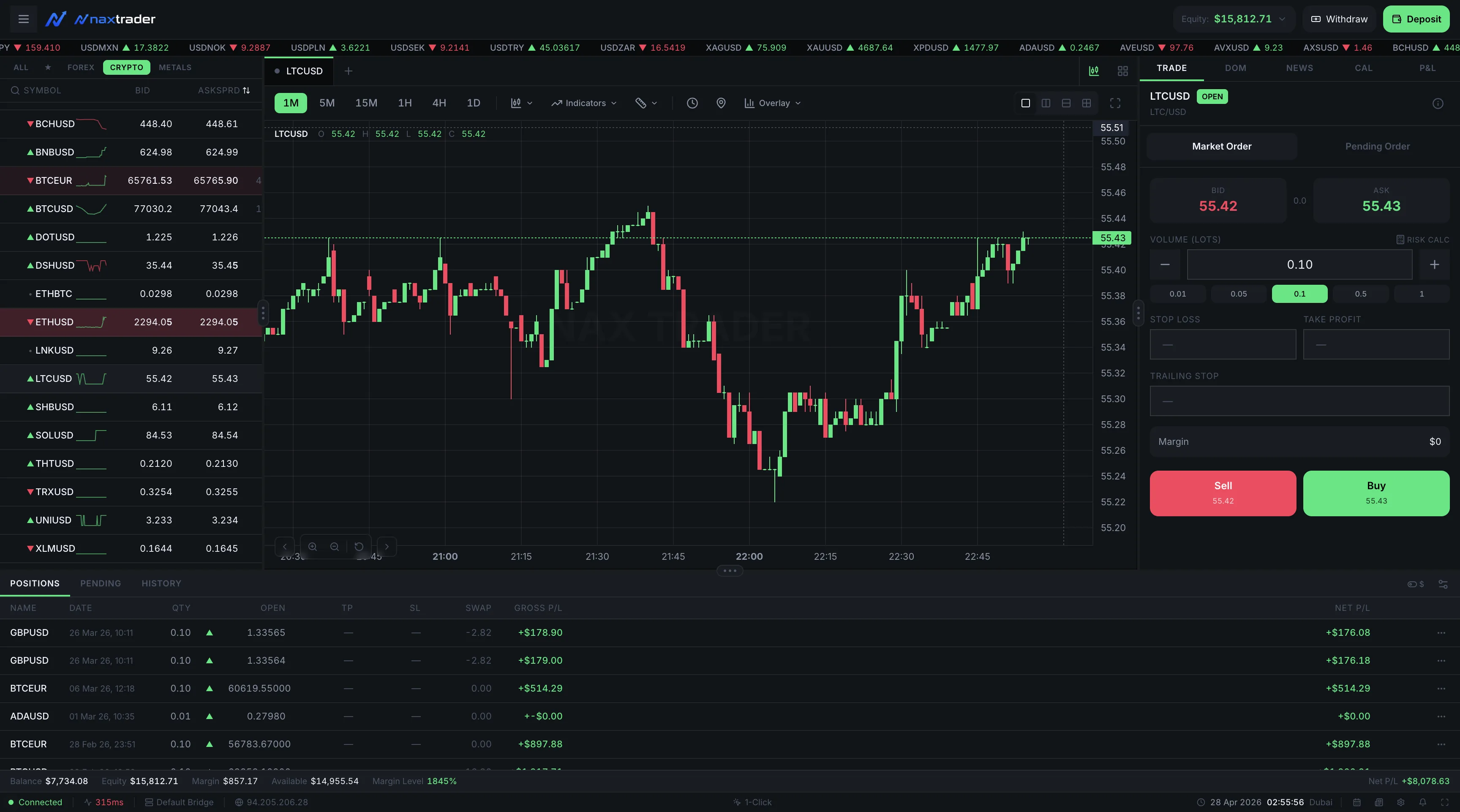Screen dimensions: 1460x812
Task: Reset the chart view with refresh icon
Action: (x=359, y=547)
